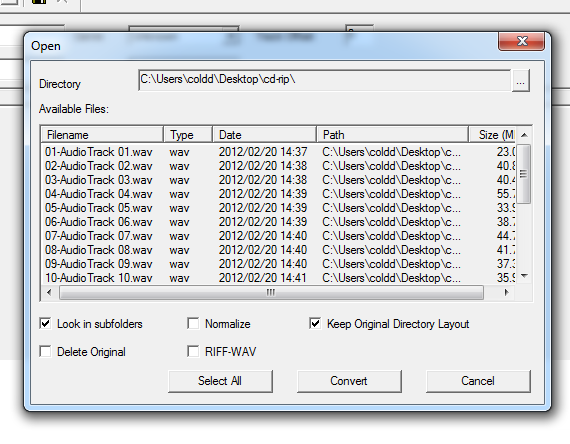Viewport: 570px width, 444px height.
Task: Select file 02-AudioTrack 02.wav
Action: click(x=99, y=166)
